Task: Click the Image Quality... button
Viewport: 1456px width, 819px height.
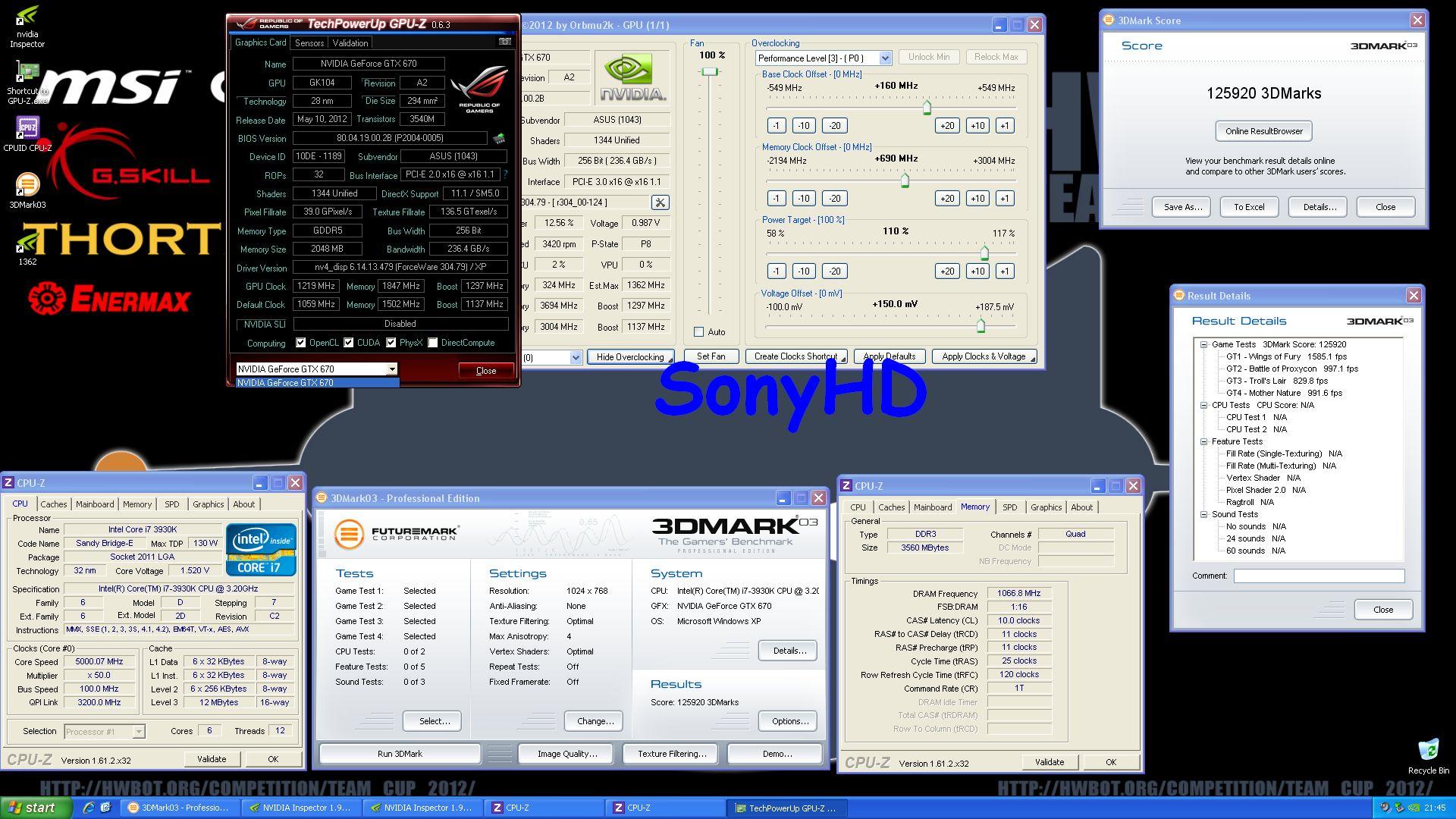Action: pyautogui.click(x=567, y=754)
